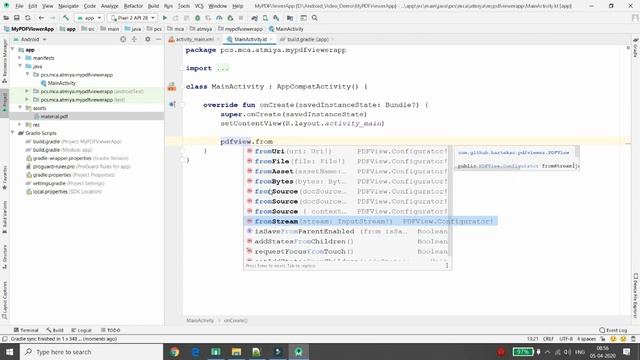Open the Build tool window
Image resolution: width=640 pixels, height=360 pixels.
(x=55, y=330)
